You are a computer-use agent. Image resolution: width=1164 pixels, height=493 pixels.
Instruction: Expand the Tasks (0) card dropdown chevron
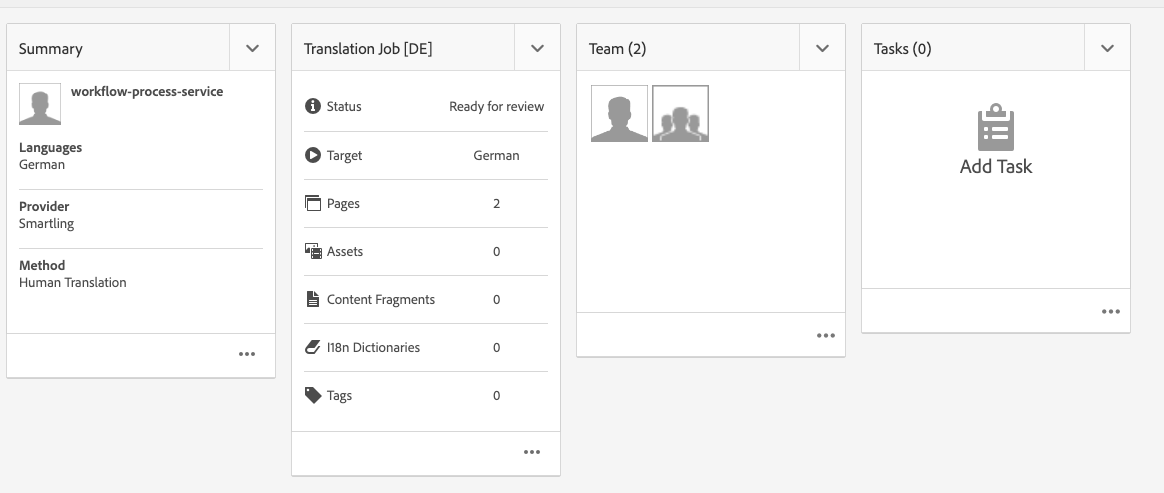coord(1107,48)
